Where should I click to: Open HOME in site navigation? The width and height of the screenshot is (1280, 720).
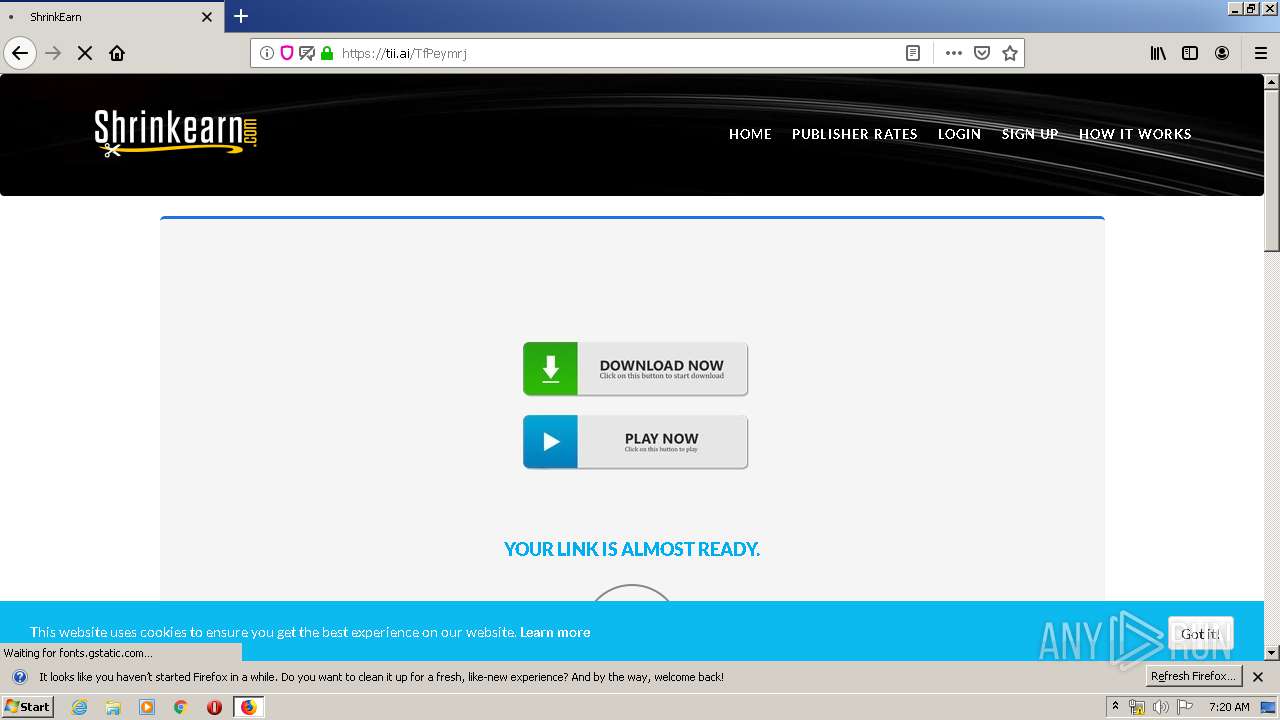(750, 134)
